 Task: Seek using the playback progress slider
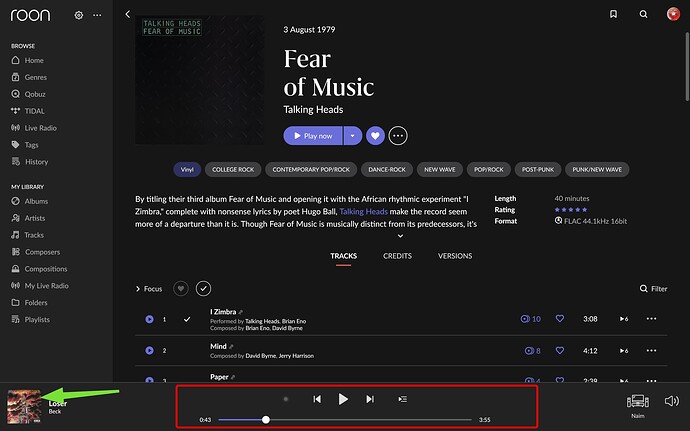tap(345, 420)
